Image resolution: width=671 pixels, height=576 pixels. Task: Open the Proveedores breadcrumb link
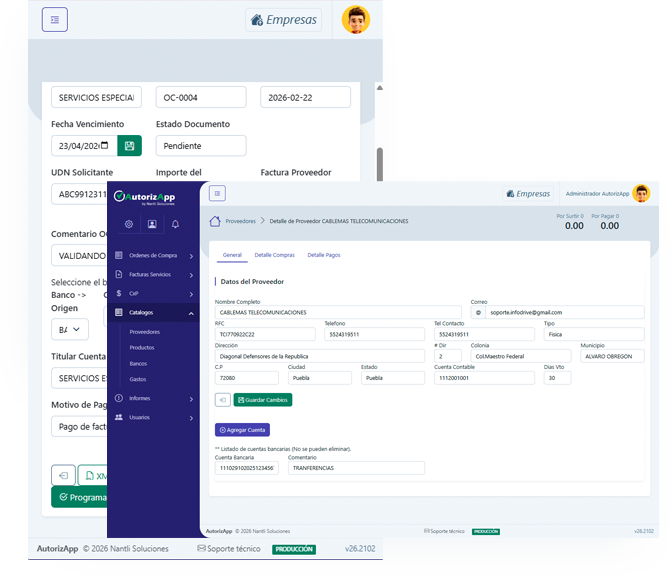pyautogui.click(x=240, y=221)
